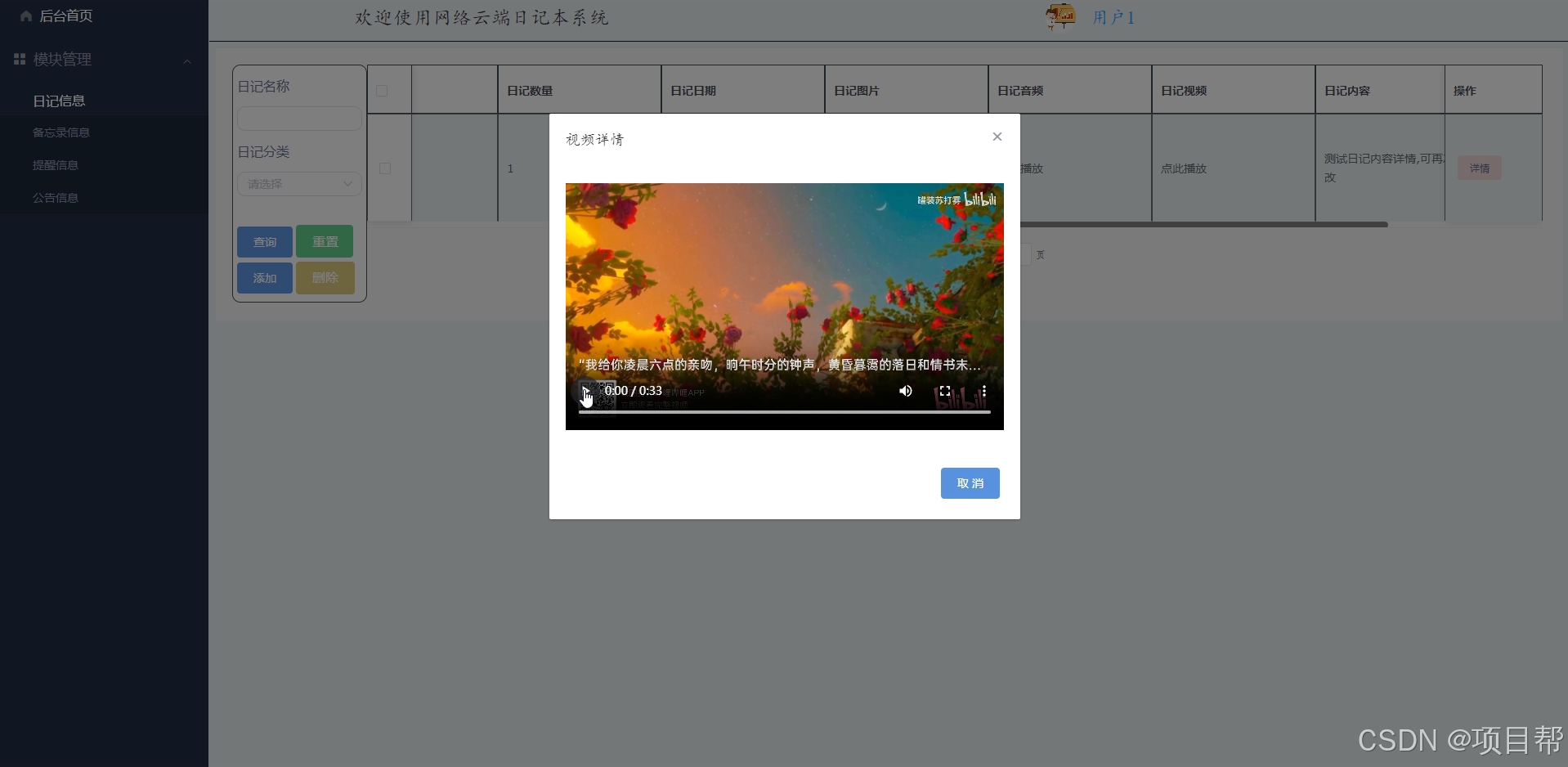The width and height of the screenshot is (1568, 767).
Task: Toggle the checkbox of the first diary row
Action: [x=385, y=168]
